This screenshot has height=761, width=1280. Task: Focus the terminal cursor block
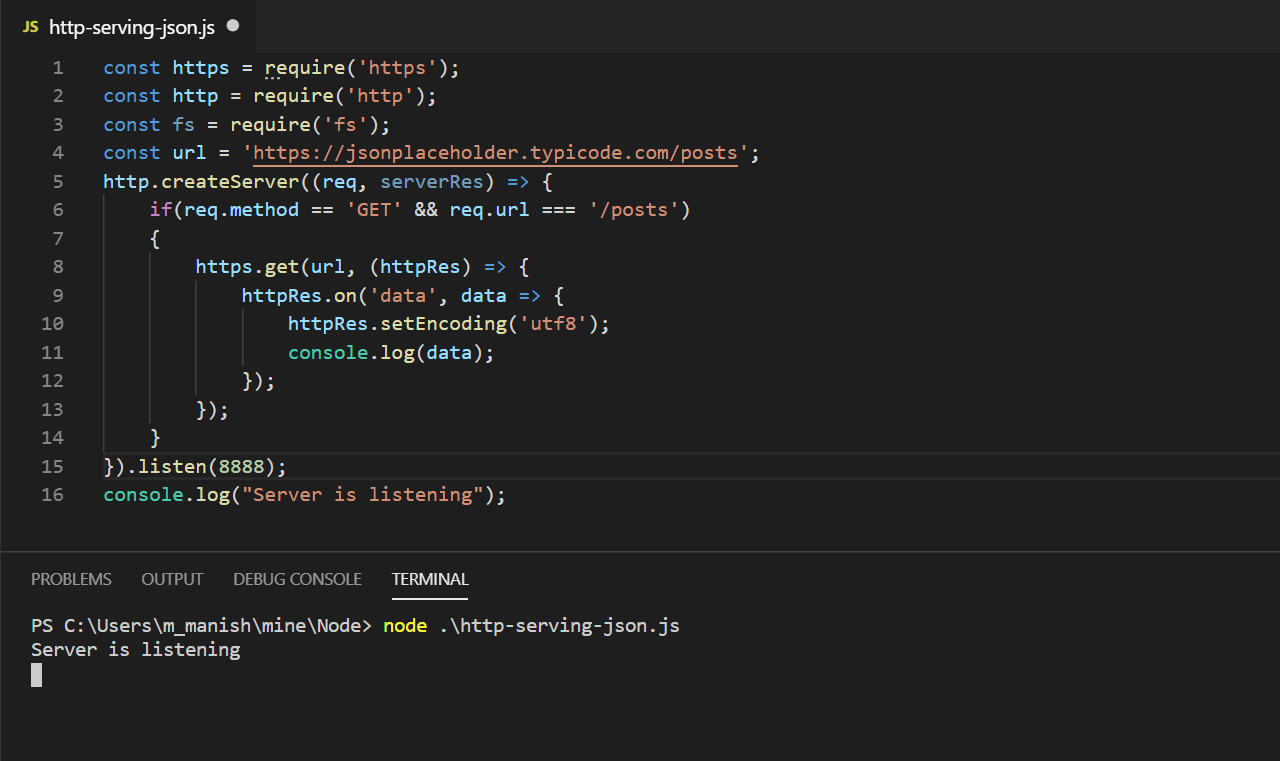point(37,675)
